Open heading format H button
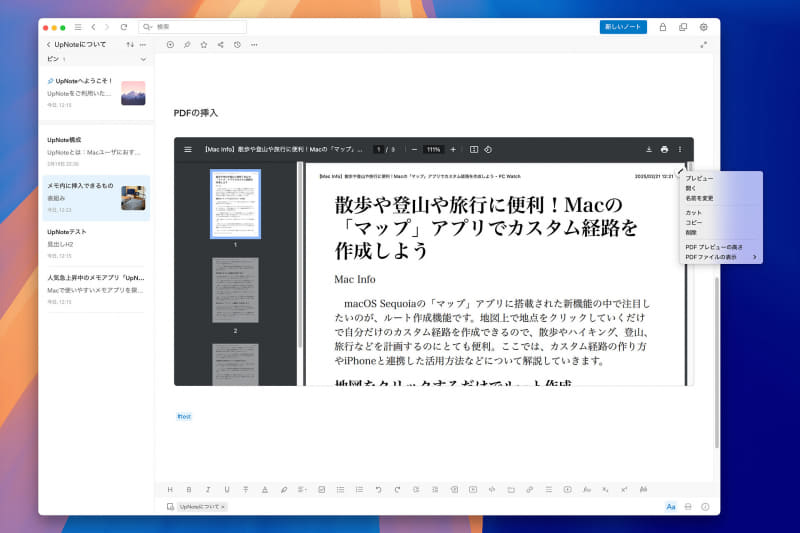 [170, 490]
